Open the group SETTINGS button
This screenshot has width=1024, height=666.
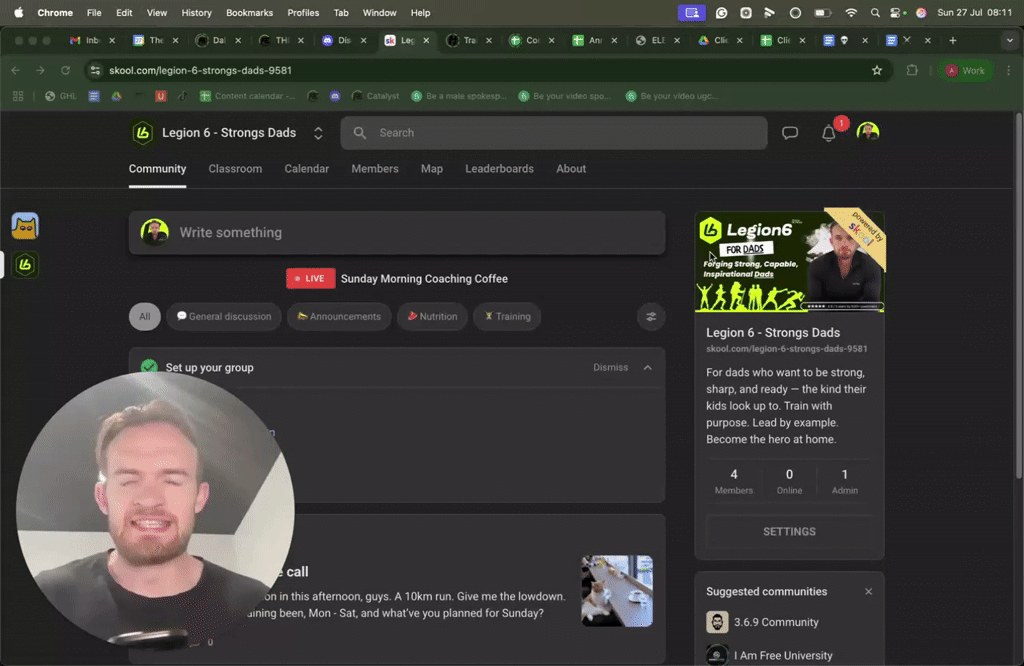790,531
